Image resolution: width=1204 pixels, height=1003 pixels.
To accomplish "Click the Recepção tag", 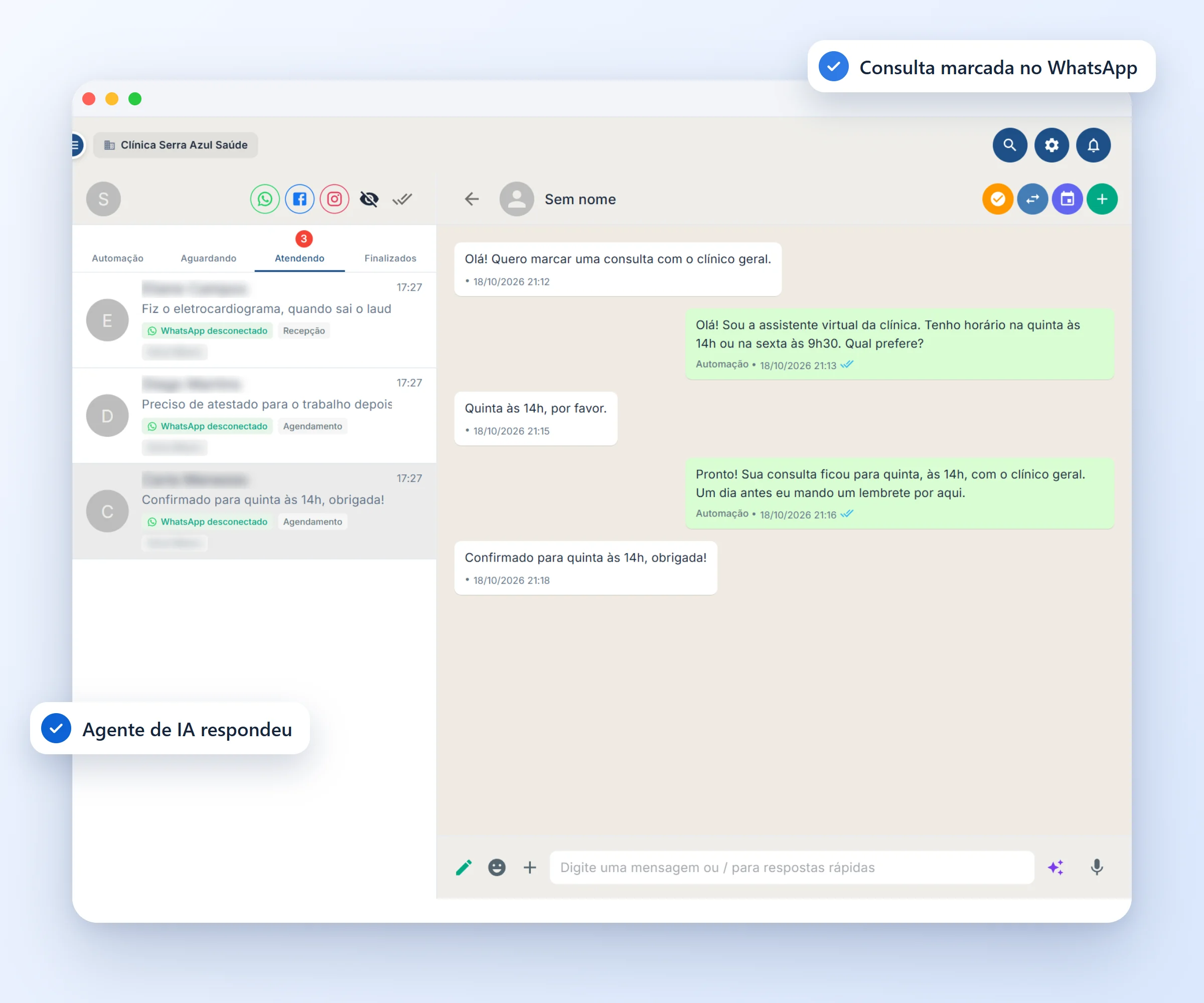I will coord(304,330).
